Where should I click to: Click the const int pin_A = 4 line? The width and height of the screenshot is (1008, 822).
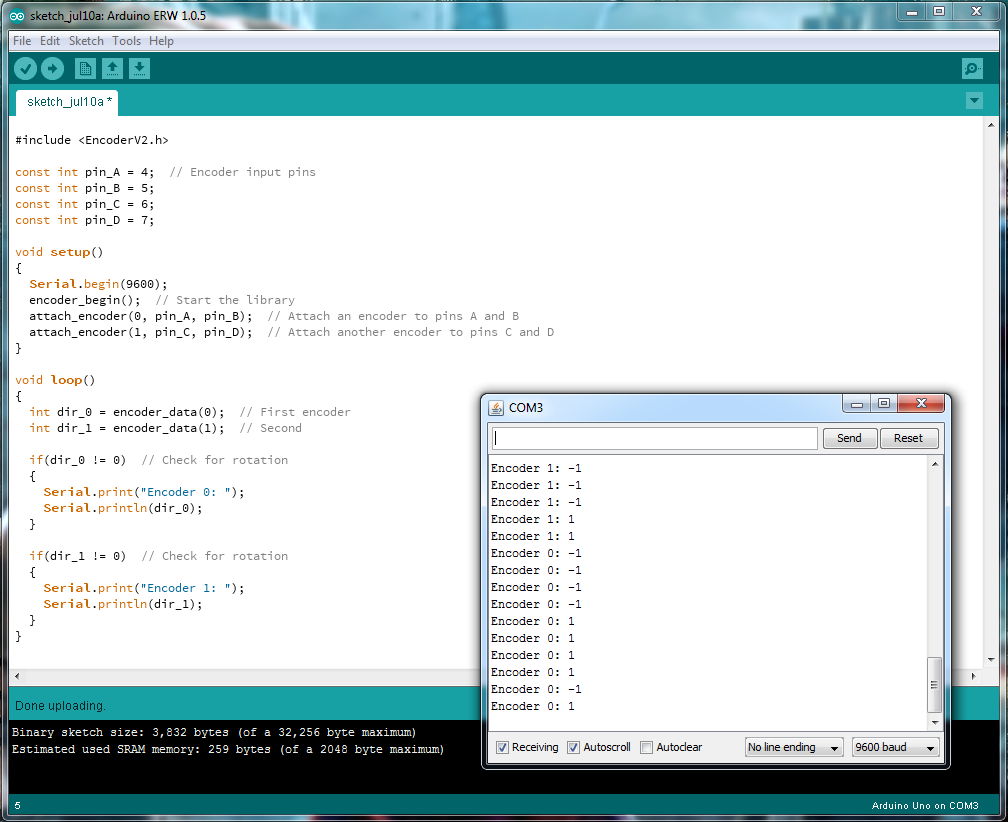165,172
